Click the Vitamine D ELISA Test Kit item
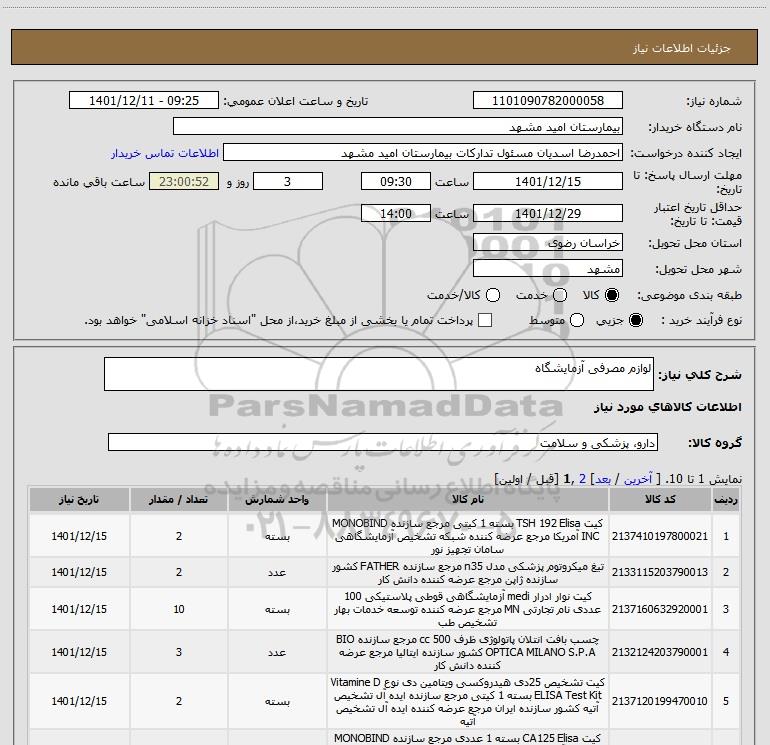Viewport: 770px width, 745px height. click(468, 702)
